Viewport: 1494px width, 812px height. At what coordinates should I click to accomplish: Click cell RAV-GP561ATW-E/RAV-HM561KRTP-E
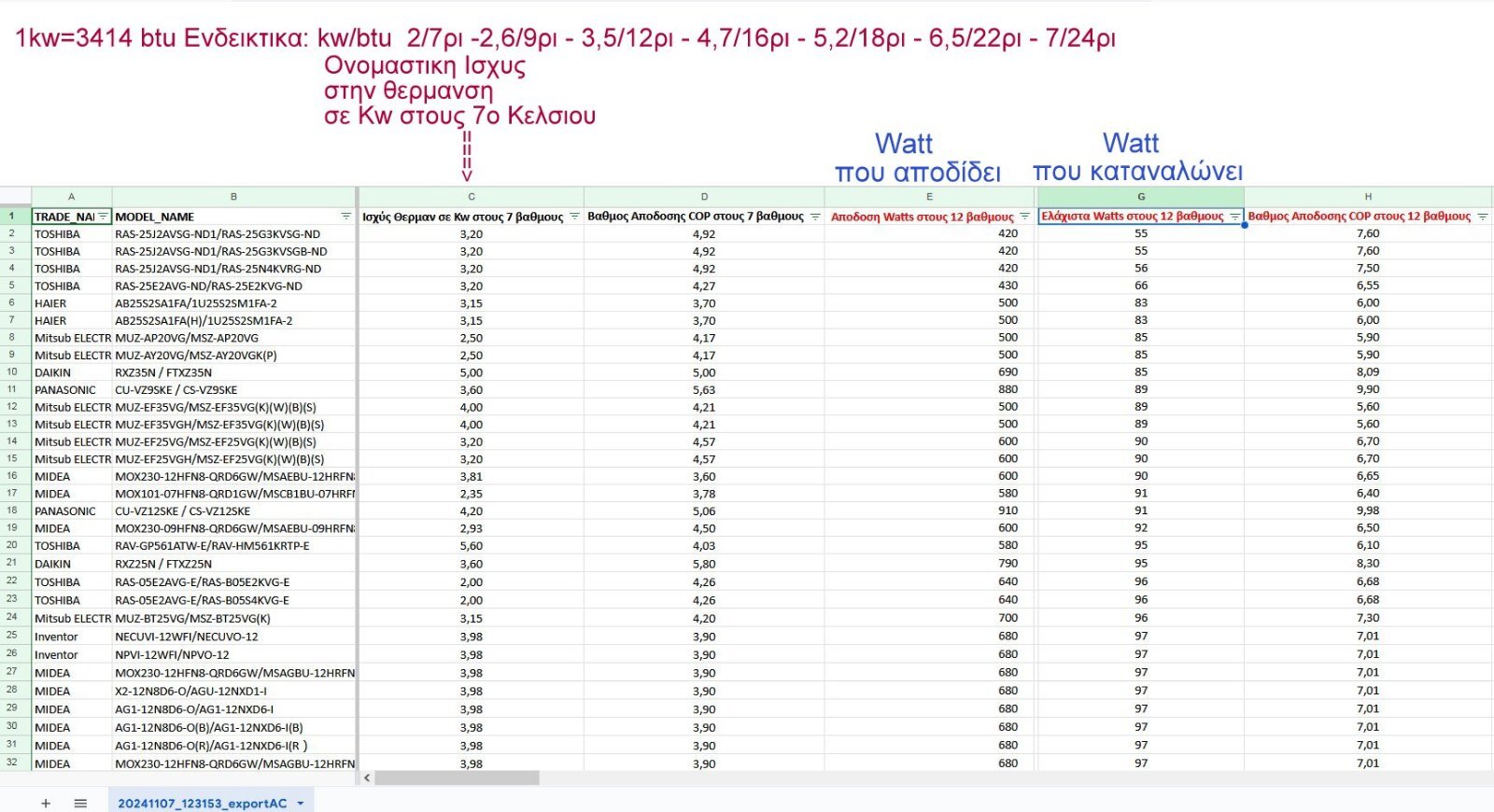coord(233,546)
